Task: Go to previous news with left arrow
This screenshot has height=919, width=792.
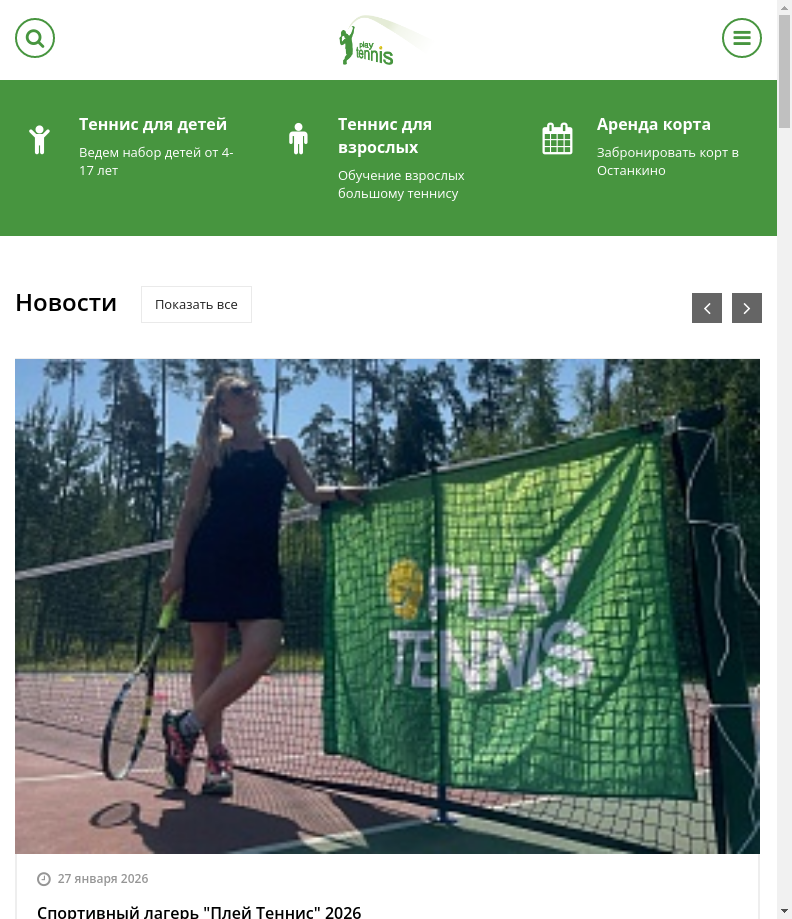Action: click(706, 308)
